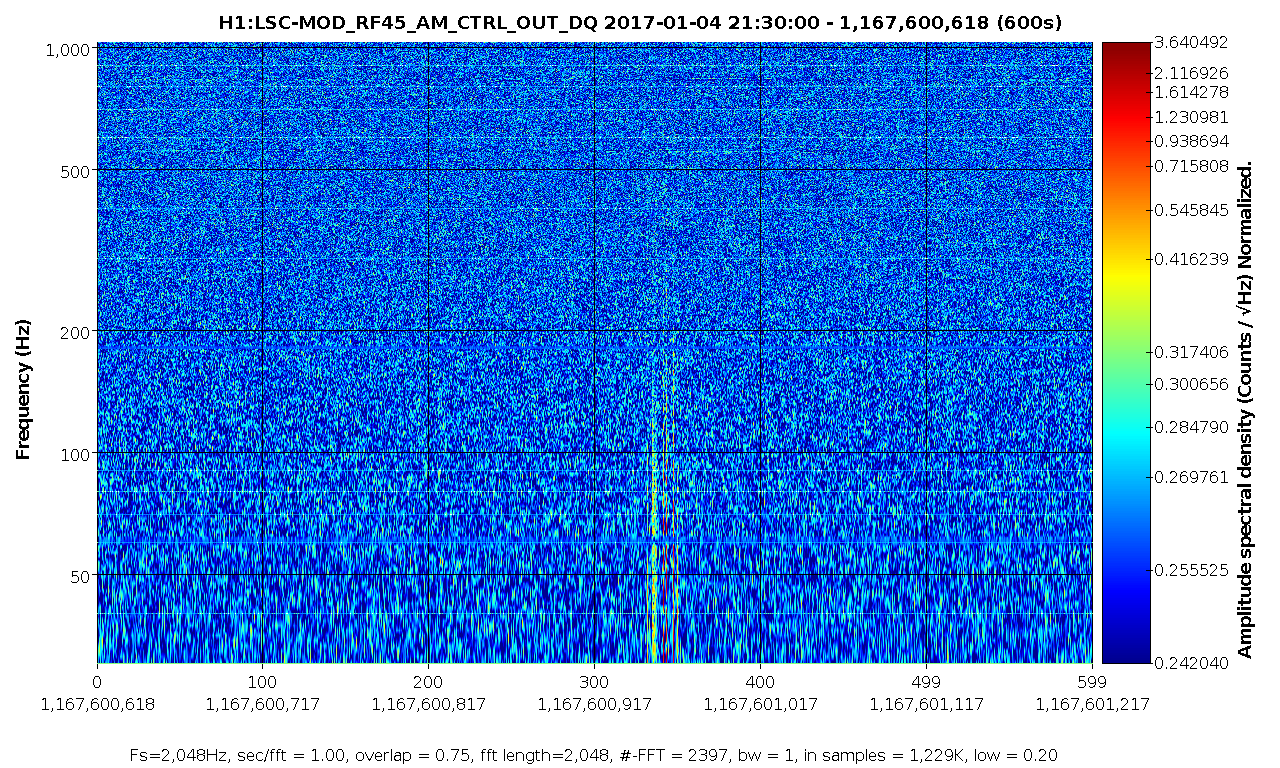Click colorbar value 1.614278
Image resolution: width=1280 pixels, height=768 pixels.
pyautogui.click(x=1190, y=92)
